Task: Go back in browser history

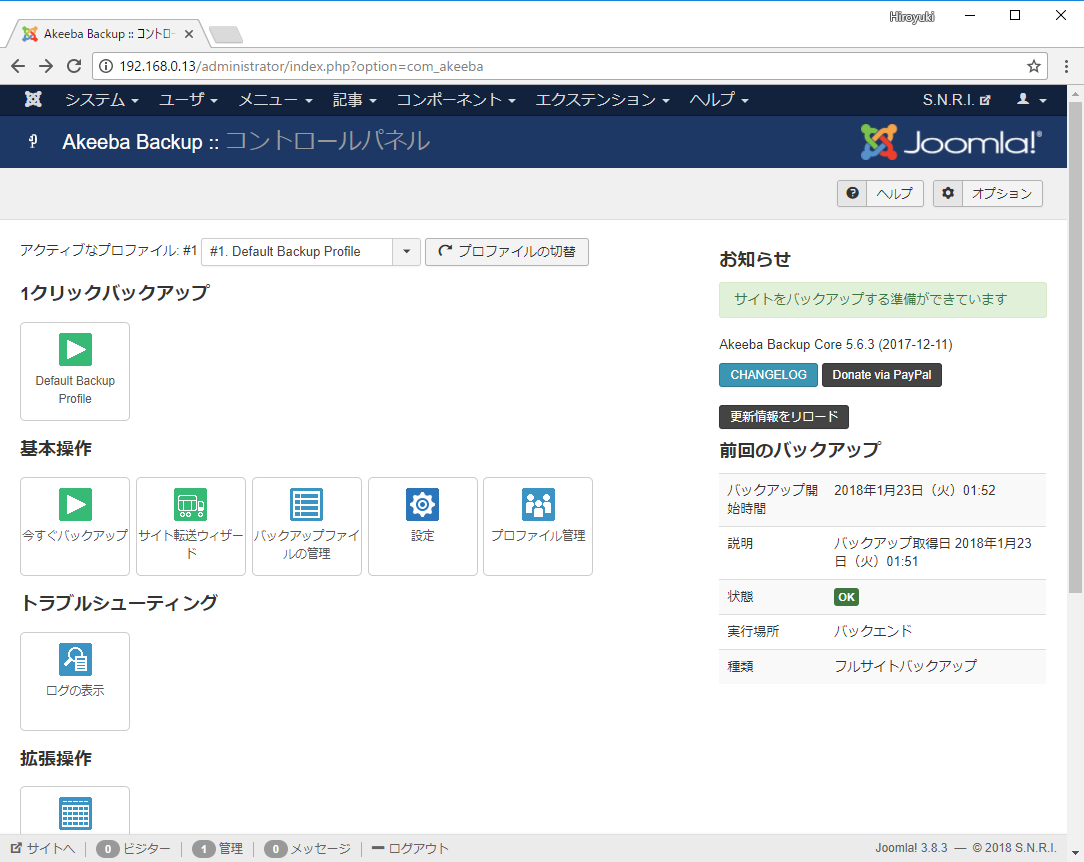Action: [18, 66]
